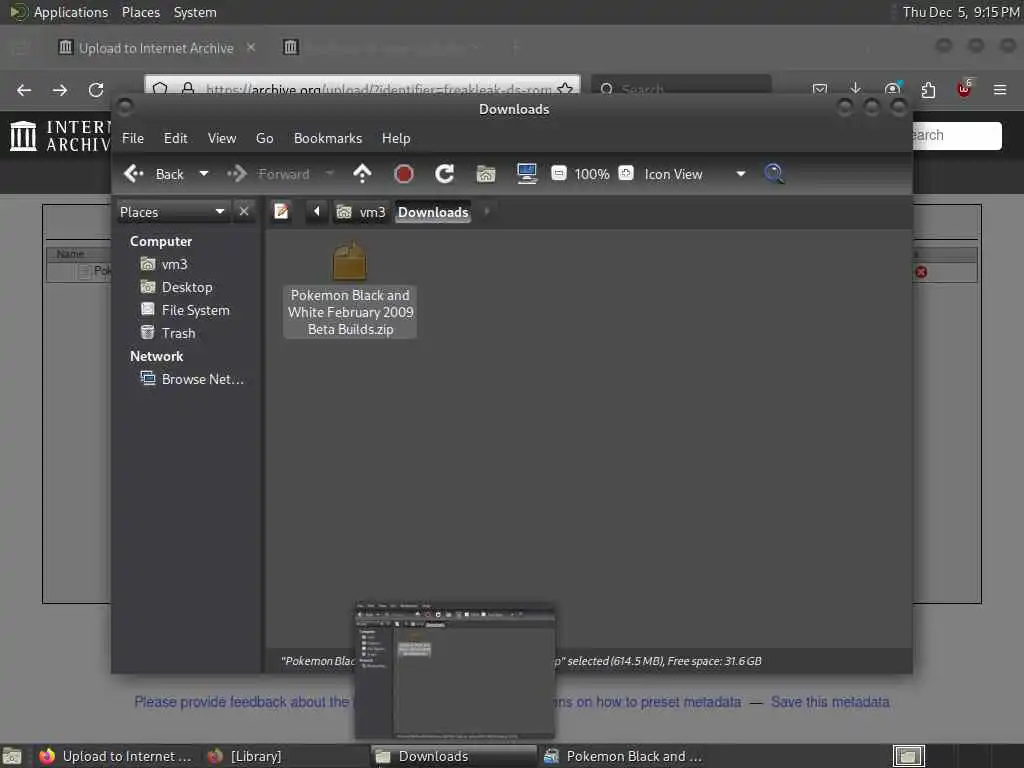Open the Bookmarks menu

pyautogui.click(x=328, y=138)
